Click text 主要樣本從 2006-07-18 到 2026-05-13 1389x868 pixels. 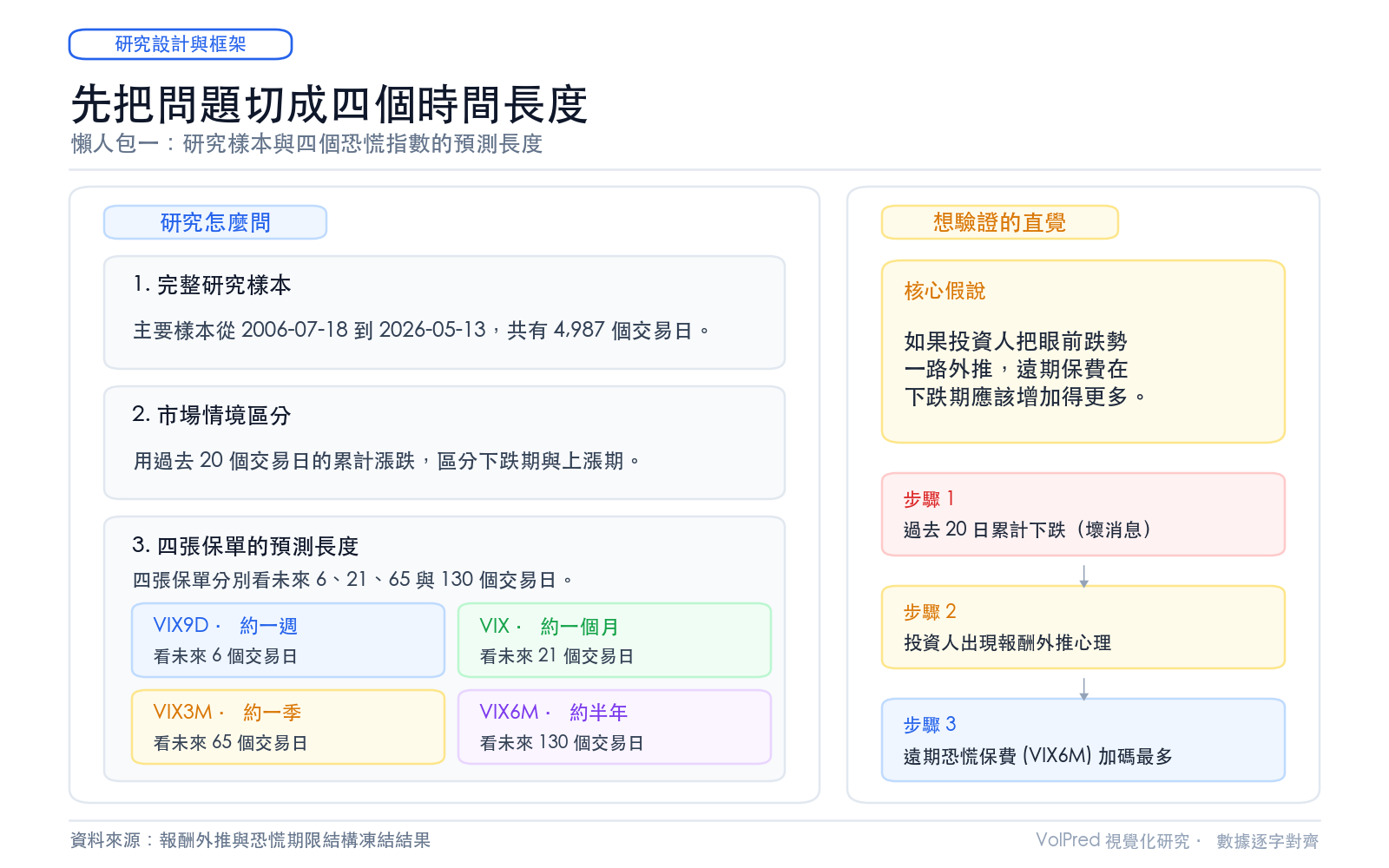[309, 331]
